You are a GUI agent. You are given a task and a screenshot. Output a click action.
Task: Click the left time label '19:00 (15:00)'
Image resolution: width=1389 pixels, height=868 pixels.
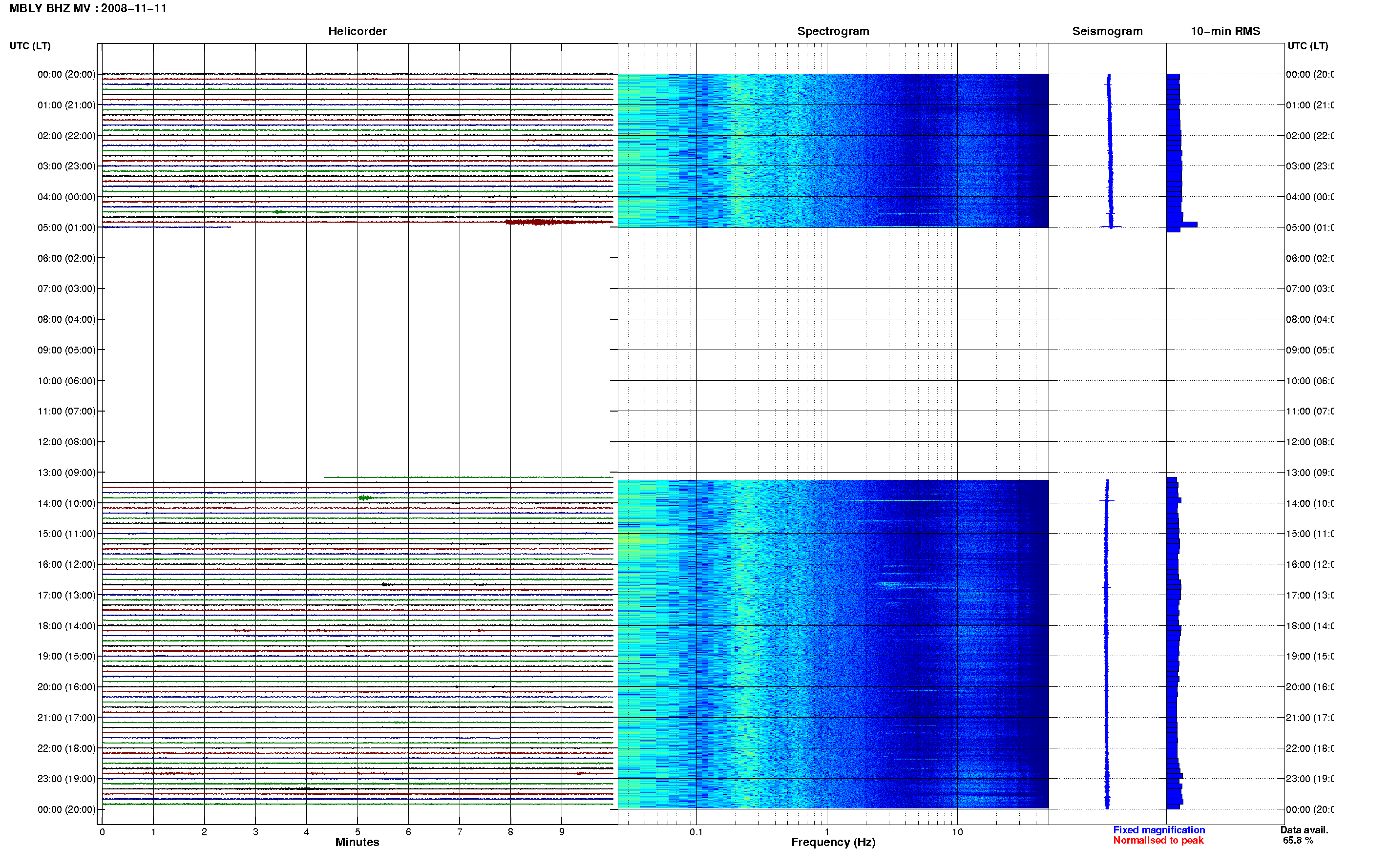66,657
